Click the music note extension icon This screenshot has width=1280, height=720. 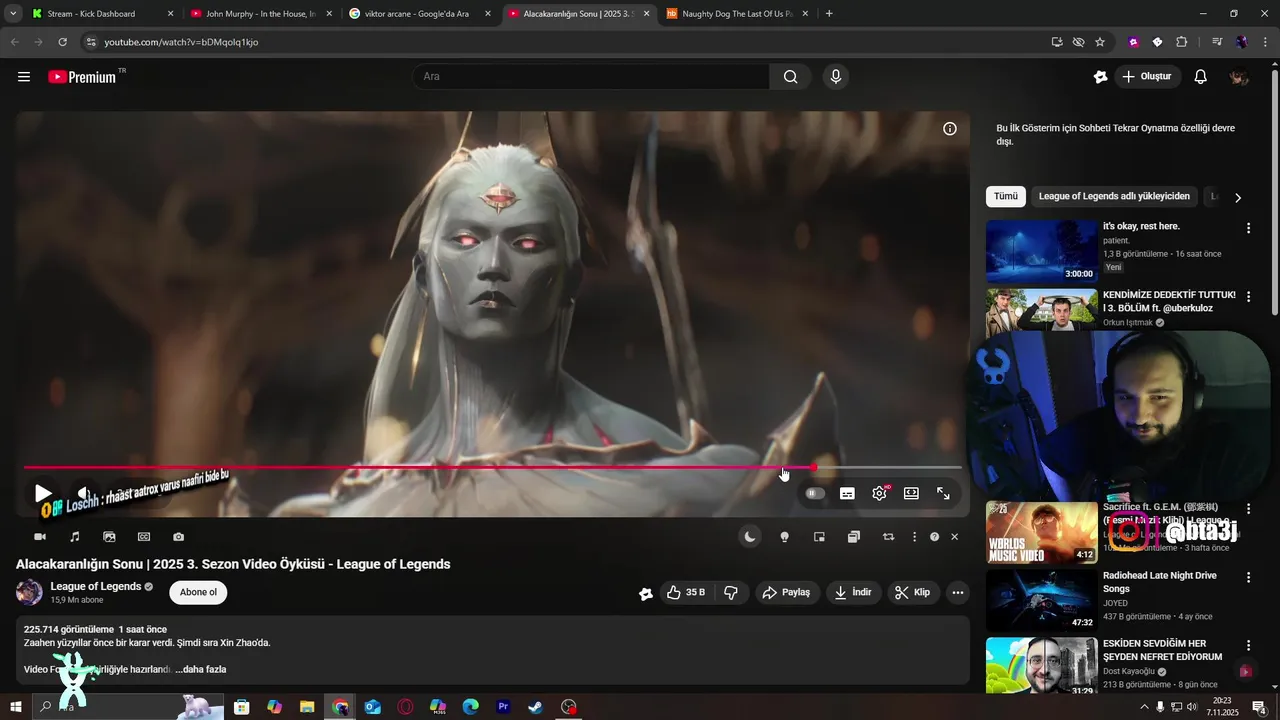[x=75, y=537]
